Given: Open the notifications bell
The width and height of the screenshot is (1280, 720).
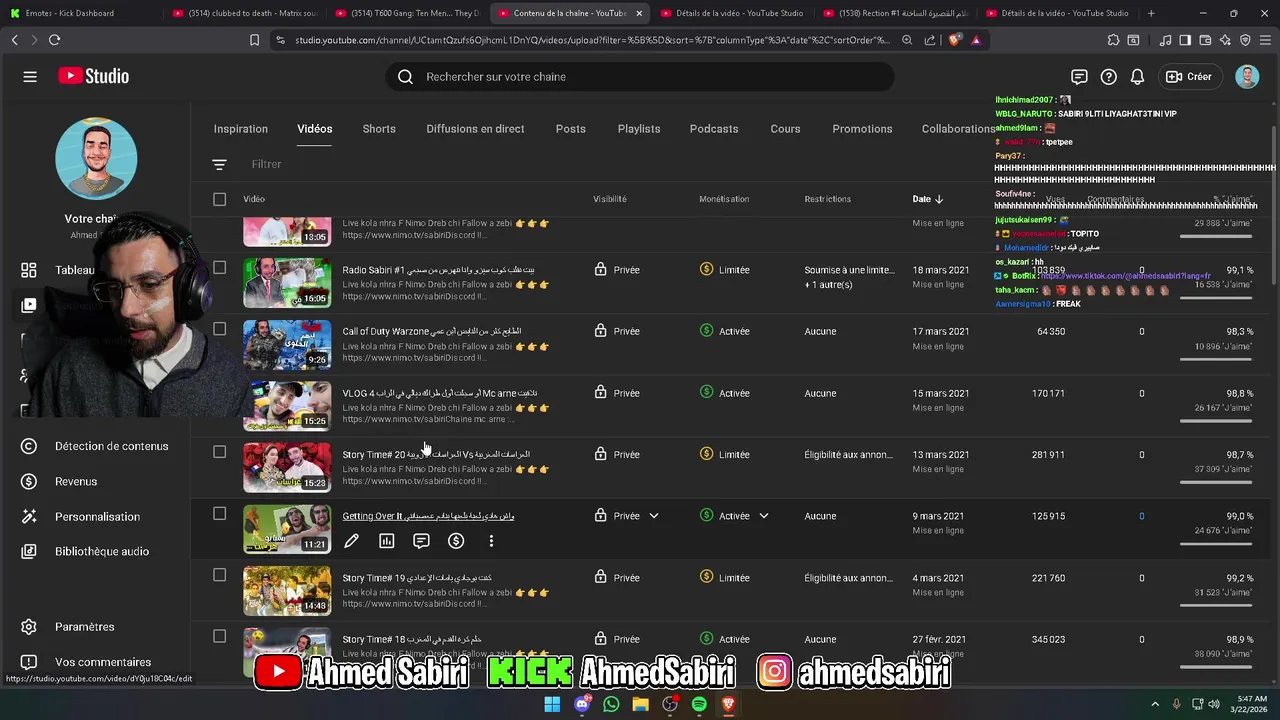Looking at the screenshot, I should (x=1137, y=77).
